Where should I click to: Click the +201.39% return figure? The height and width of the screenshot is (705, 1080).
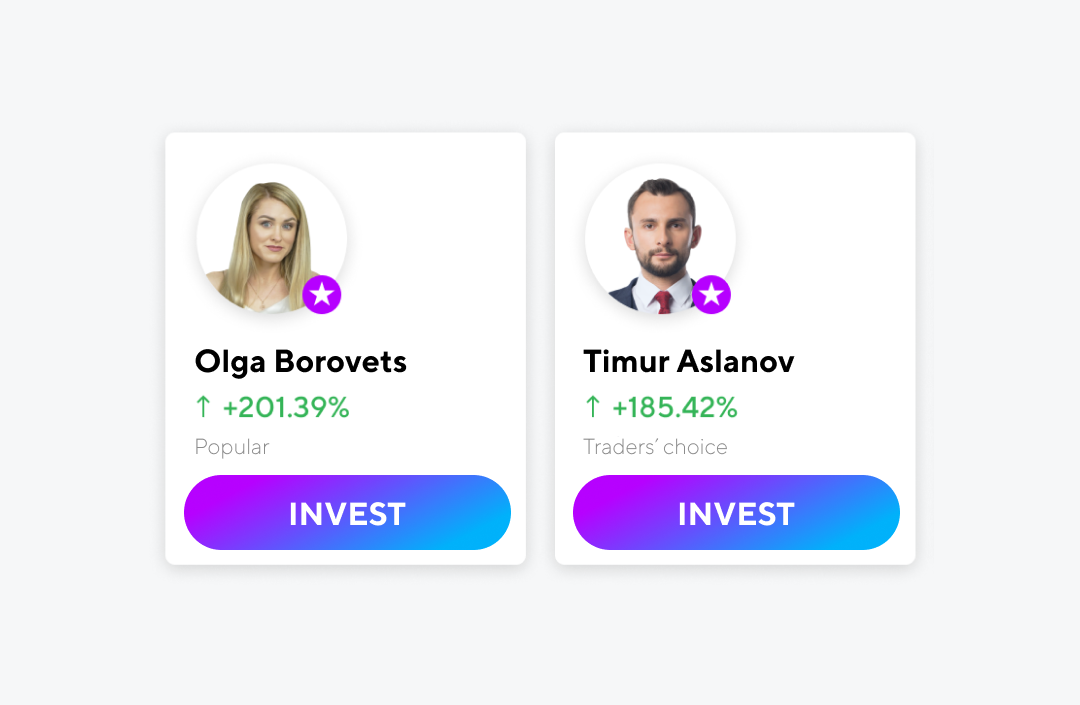coord(286,407)
